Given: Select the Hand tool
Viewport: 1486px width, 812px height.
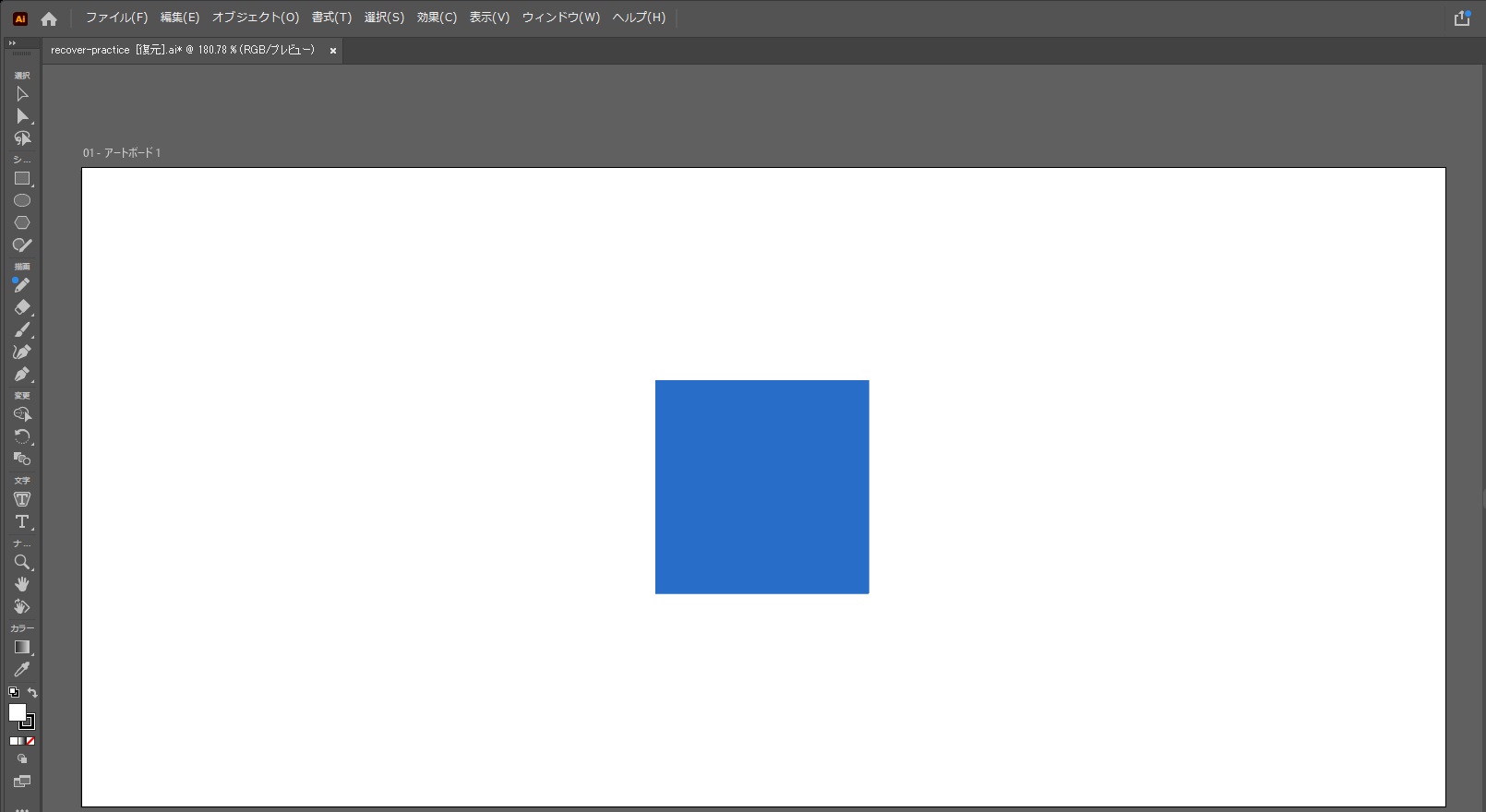Looking at the screenshot, I should coord(22,584).
